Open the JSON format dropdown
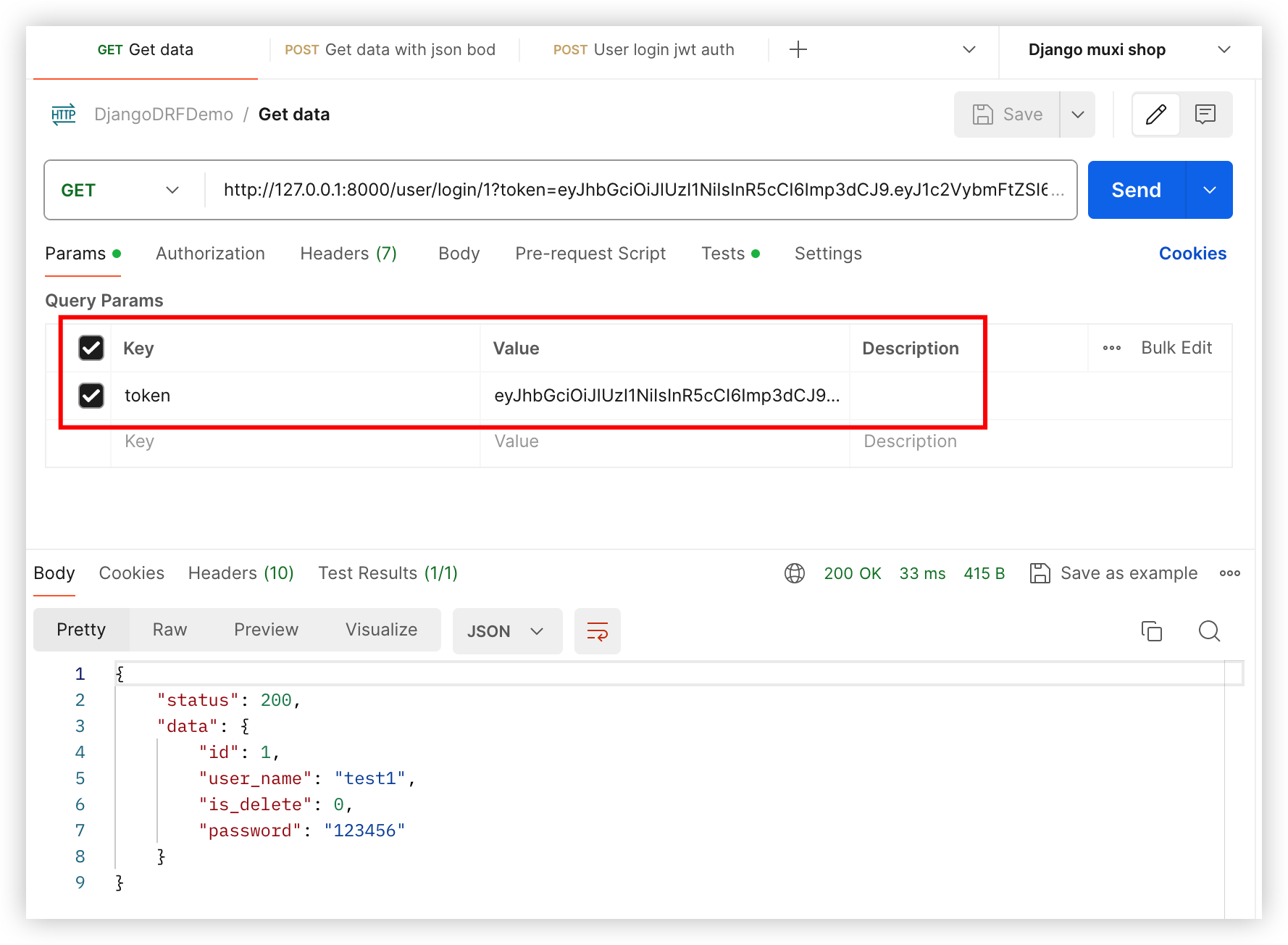The image size is (1288, 945). click(506, 631)
